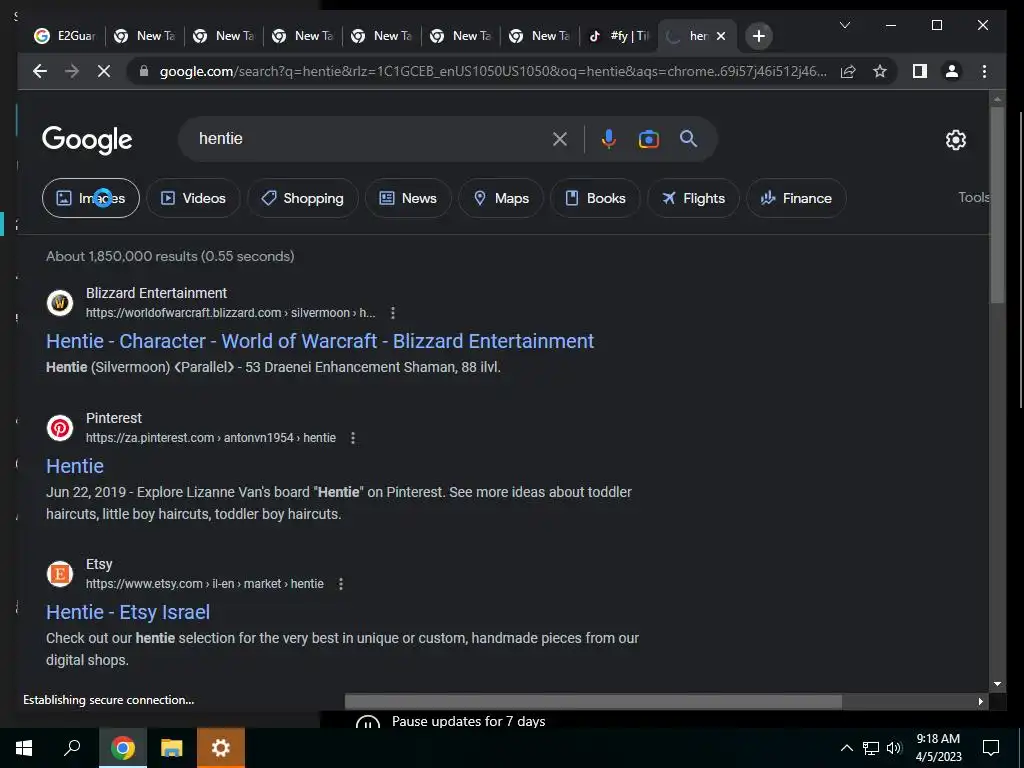1024x768 pixels.
Task: Click the Chrome taskbar icon
Action: tap(122, 748)
